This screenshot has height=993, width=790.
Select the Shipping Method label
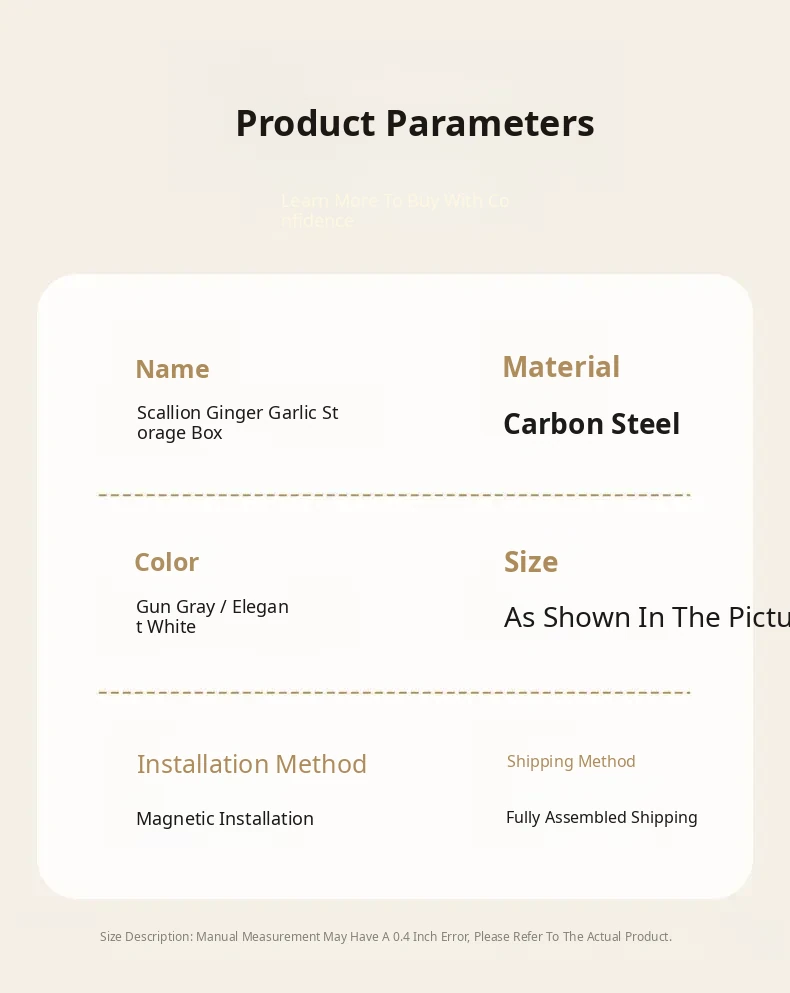pos(571,762)
